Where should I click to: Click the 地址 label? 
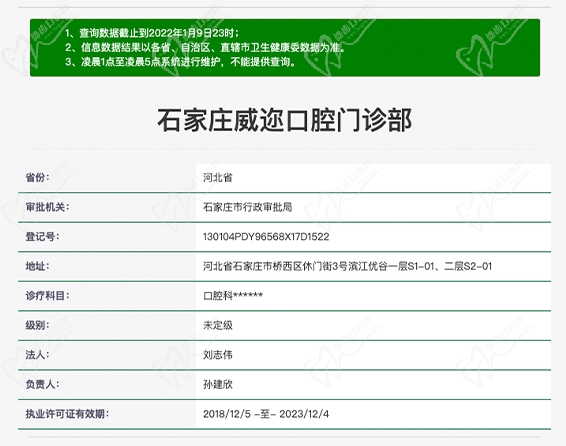(37, 266)
